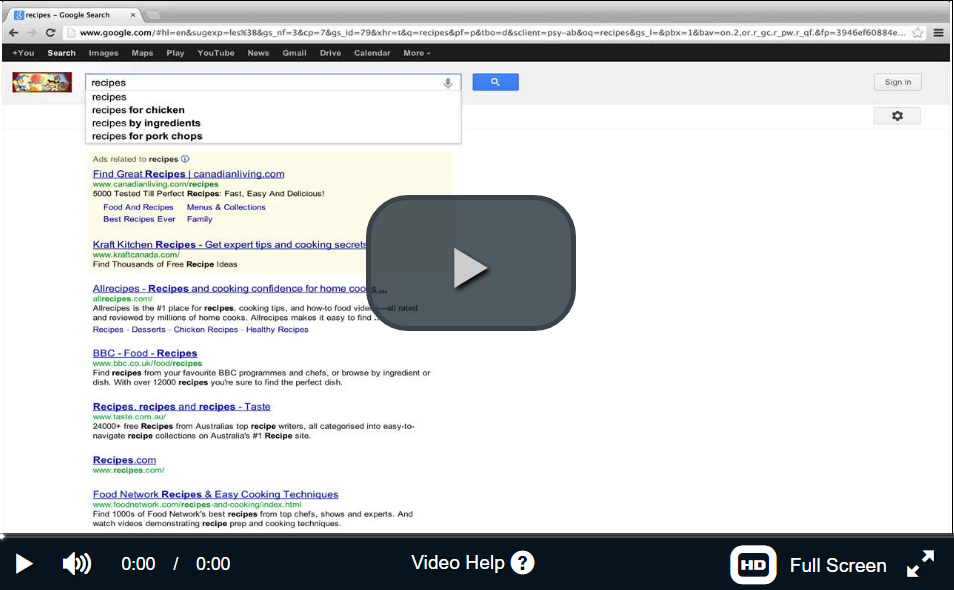Mute the video with the speaker icon

tap(77, 564)
